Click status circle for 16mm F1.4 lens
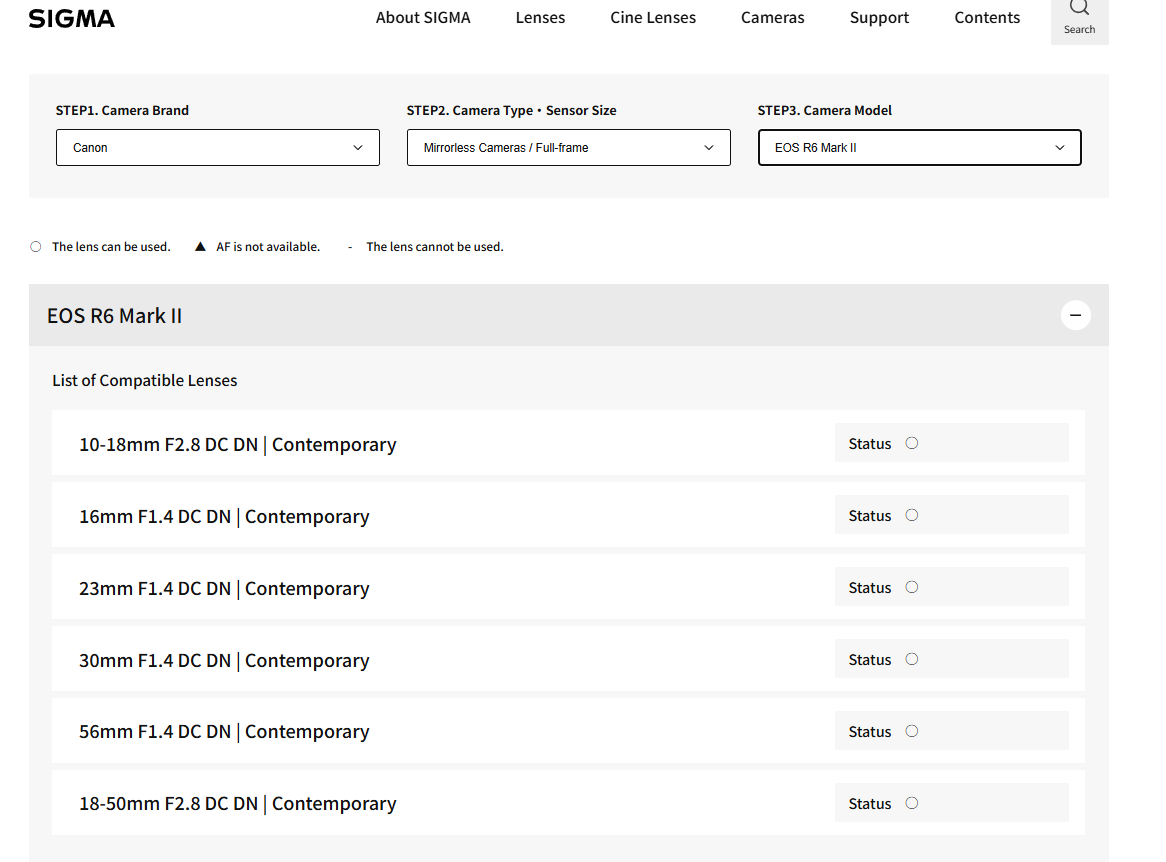This screenshot has width=1166, height=862. coord(912,515)
